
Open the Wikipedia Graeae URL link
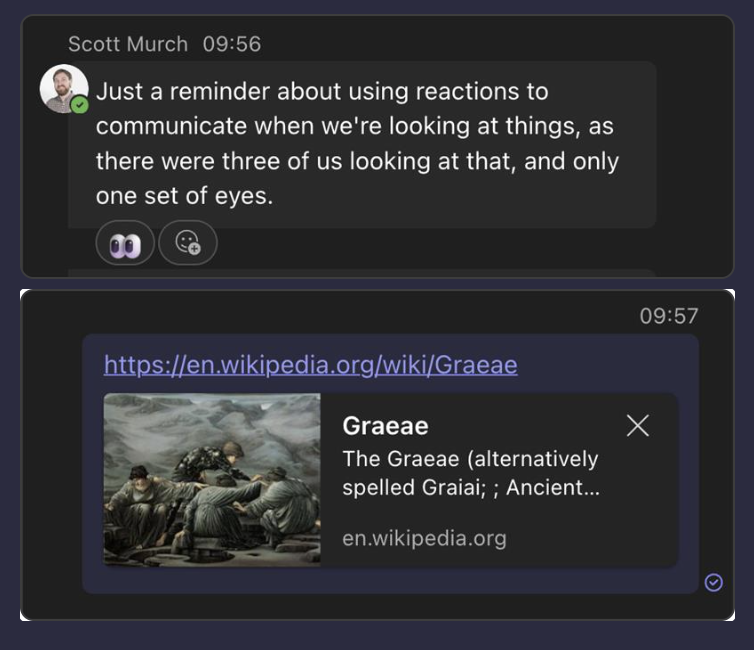coord(310,364)
